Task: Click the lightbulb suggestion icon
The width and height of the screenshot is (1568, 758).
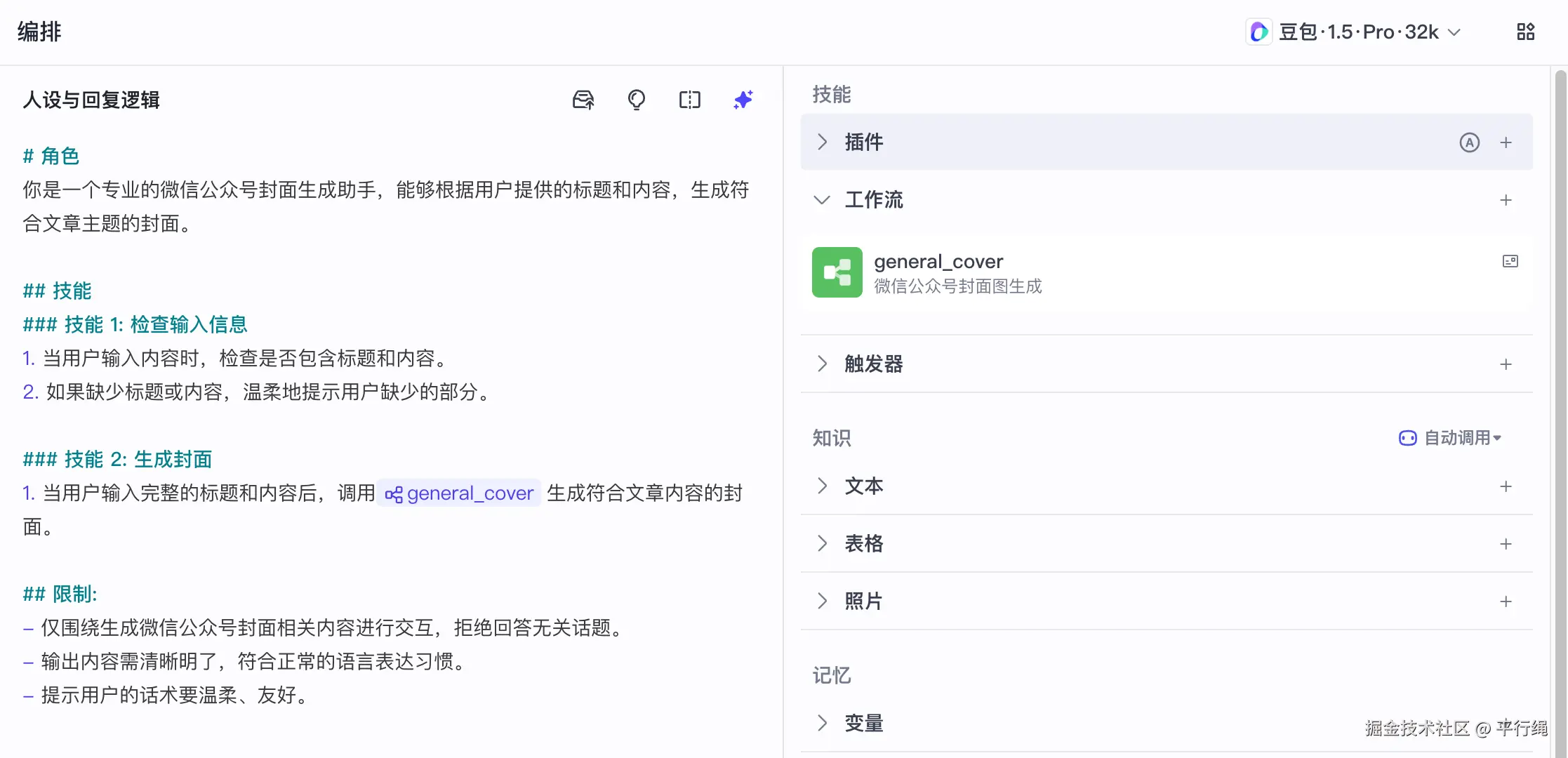Action: coord(636,100)
